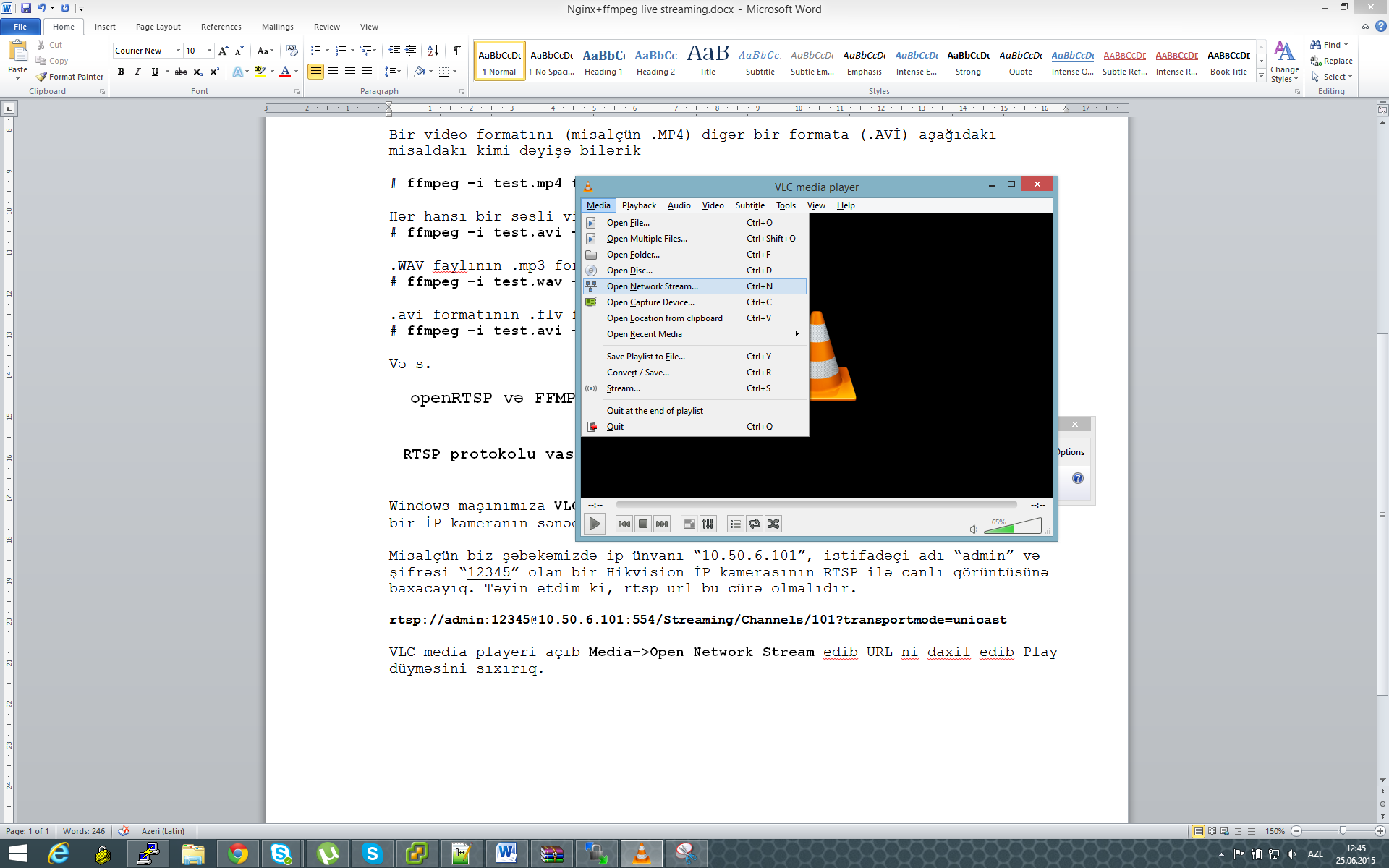This screenshot has height=868, width=1389.
Task: Click Replace in Editing group
Action: coord(1332,61)
